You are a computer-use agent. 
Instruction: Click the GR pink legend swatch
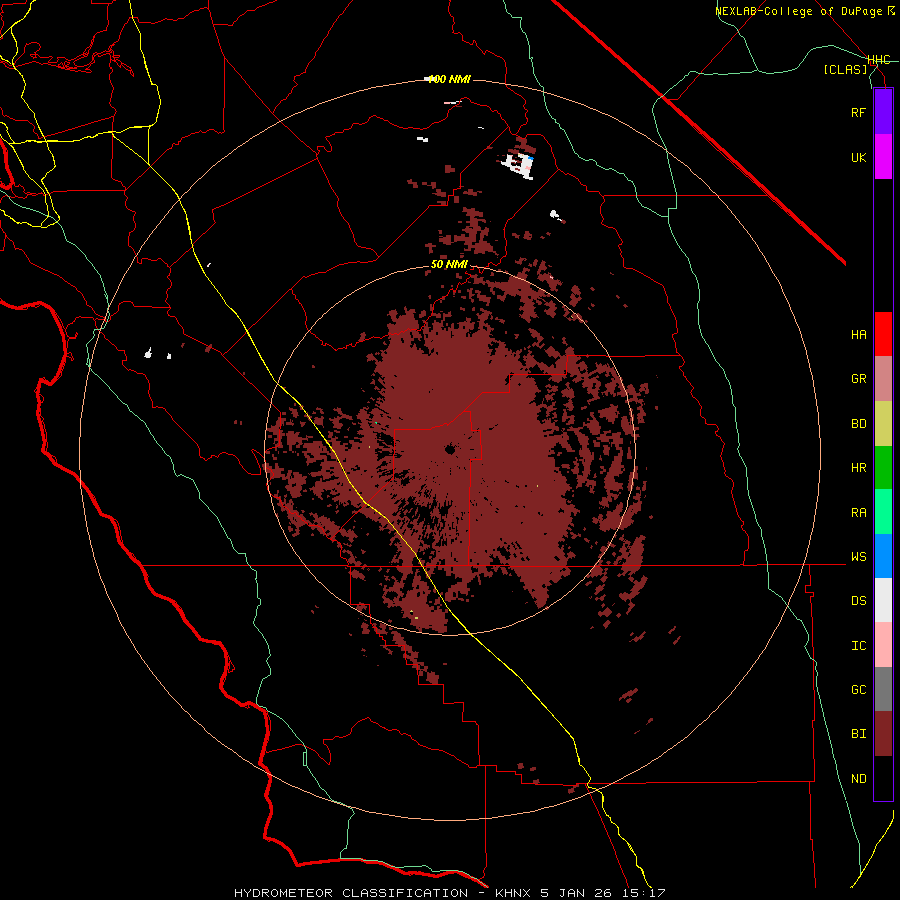pyautogui.click(x=883, y=379)
